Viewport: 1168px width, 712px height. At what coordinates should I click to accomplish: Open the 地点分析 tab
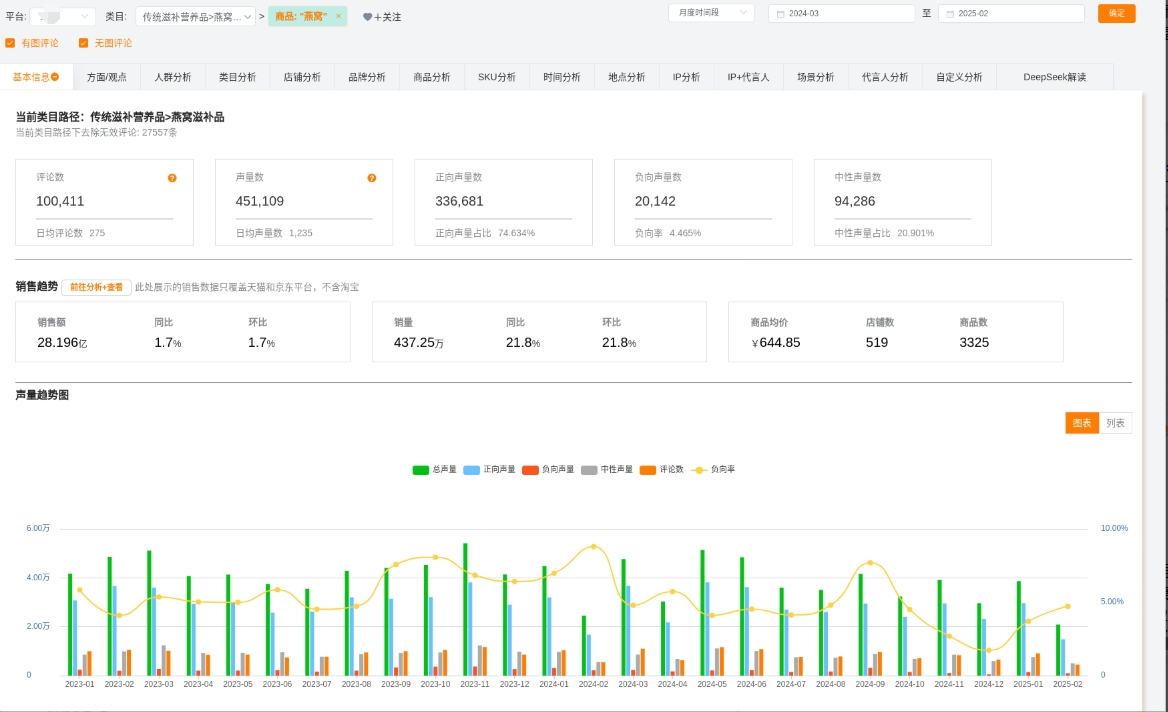pyautogui.click(x=626, y=77)
